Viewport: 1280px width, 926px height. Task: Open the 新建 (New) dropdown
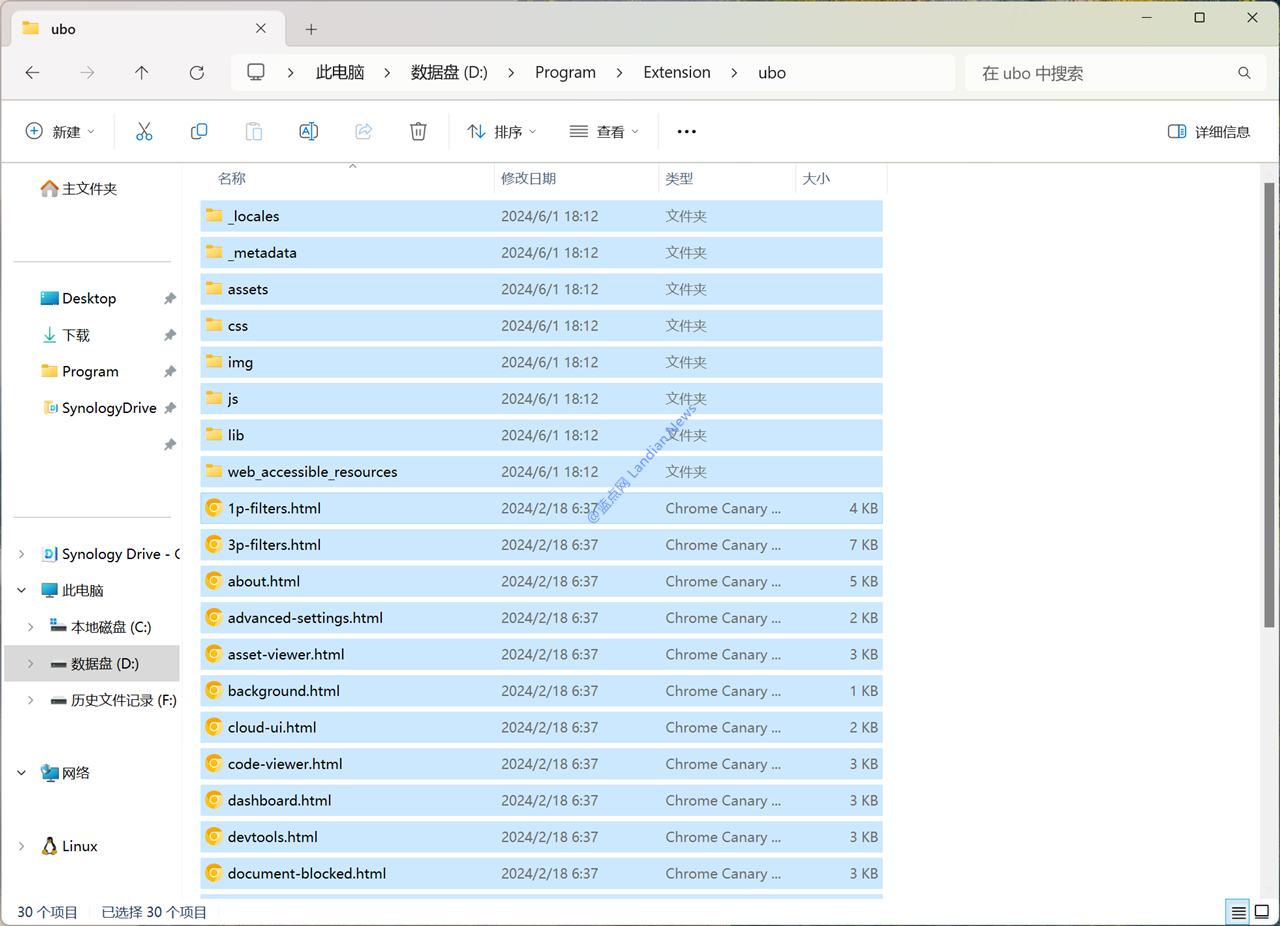[x=61, y=131]
